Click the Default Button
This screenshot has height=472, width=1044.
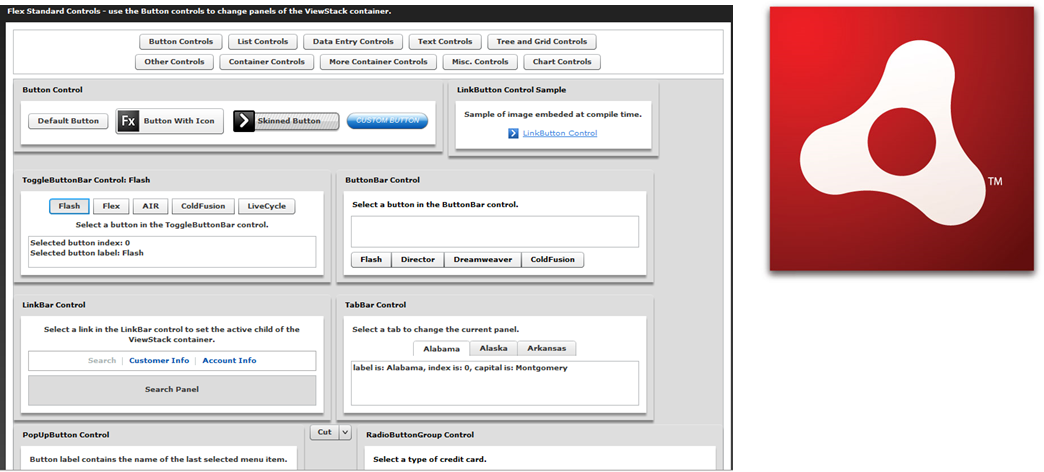point(68,121)
